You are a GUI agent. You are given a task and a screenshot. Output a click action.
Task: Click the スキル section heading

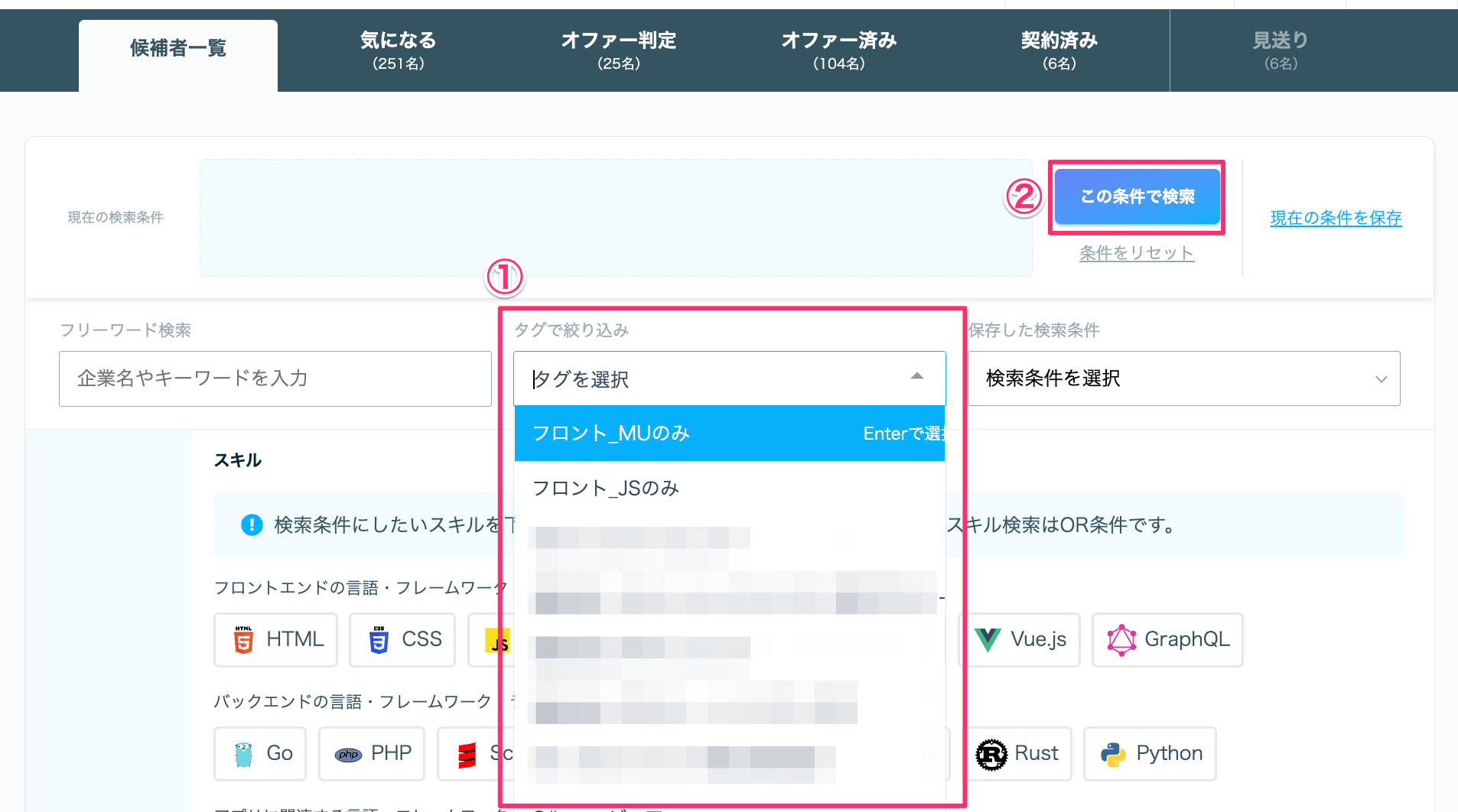click(x=238, y=460)
